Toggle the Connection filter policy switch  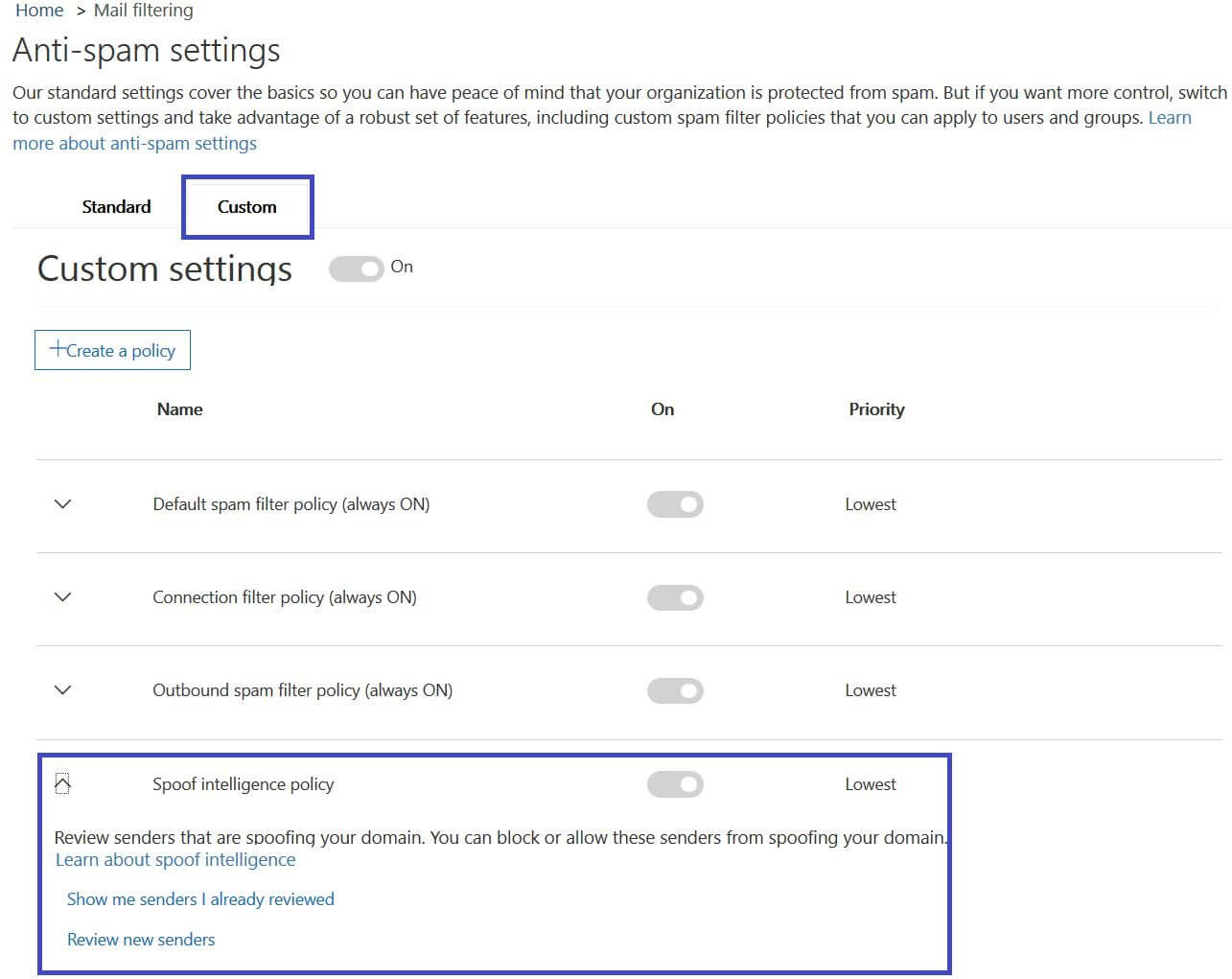675,597
